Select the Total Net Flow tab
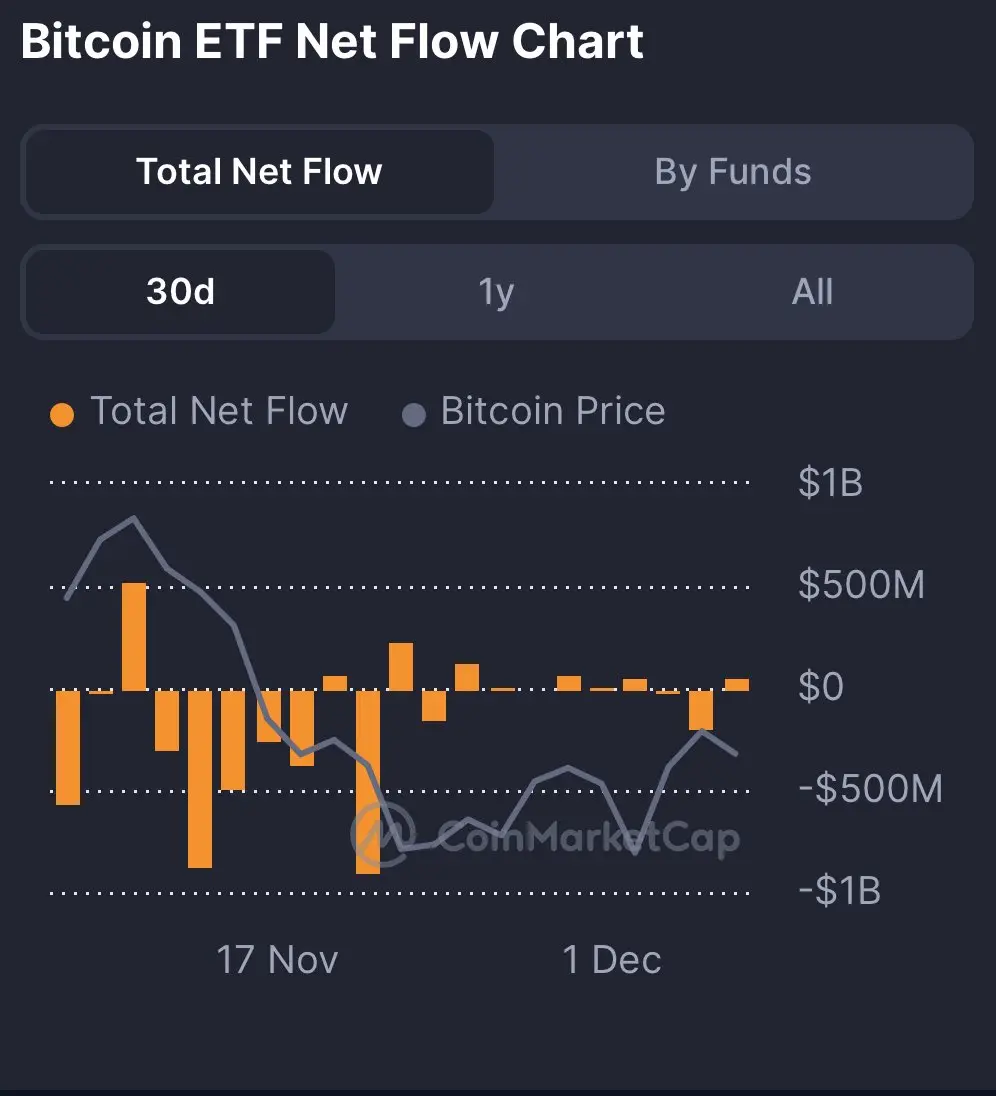This screenshot has width=996, height=1096. coord(259,172)
